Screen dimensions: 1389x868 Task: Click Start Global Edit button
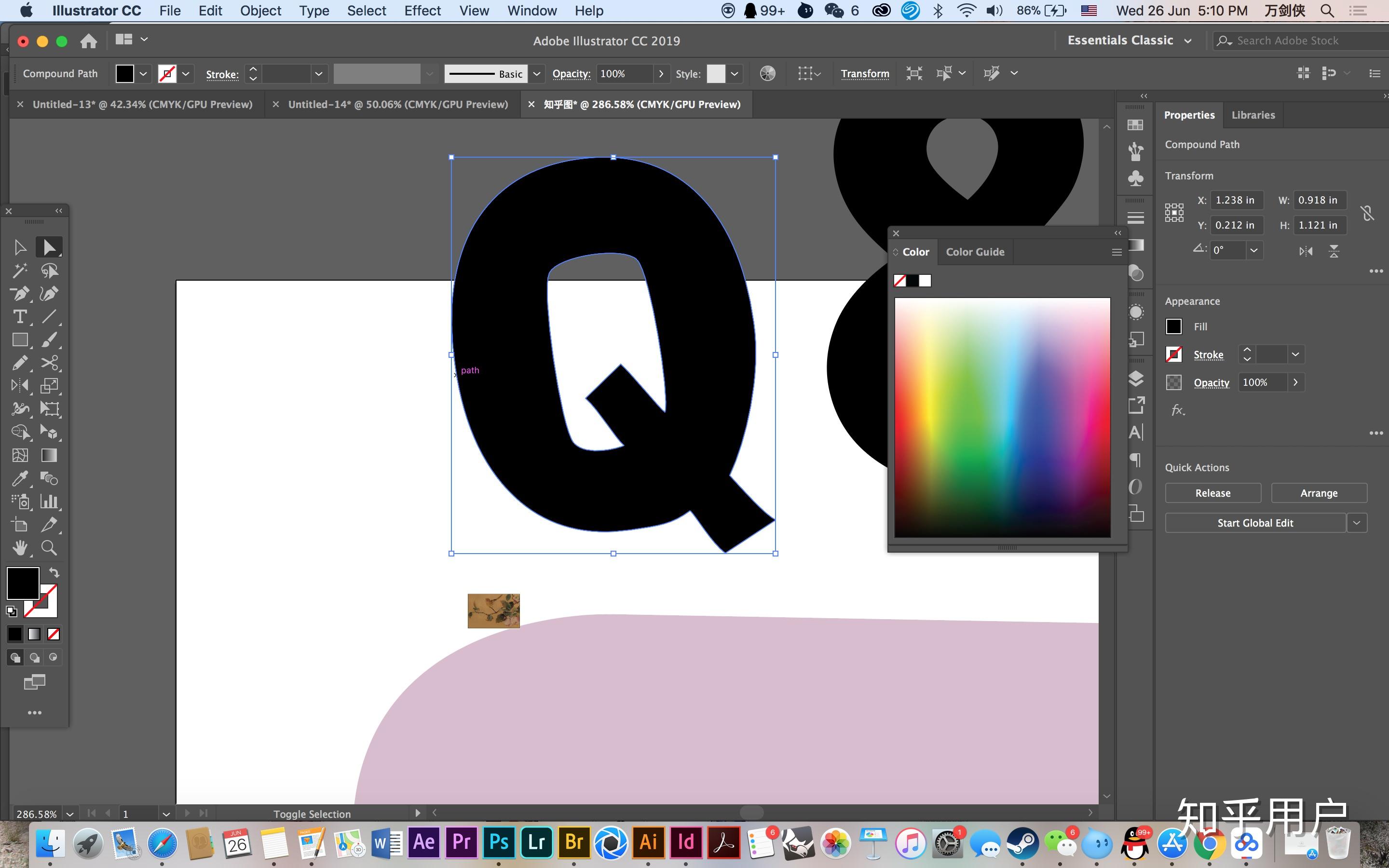click(1255, 523)
